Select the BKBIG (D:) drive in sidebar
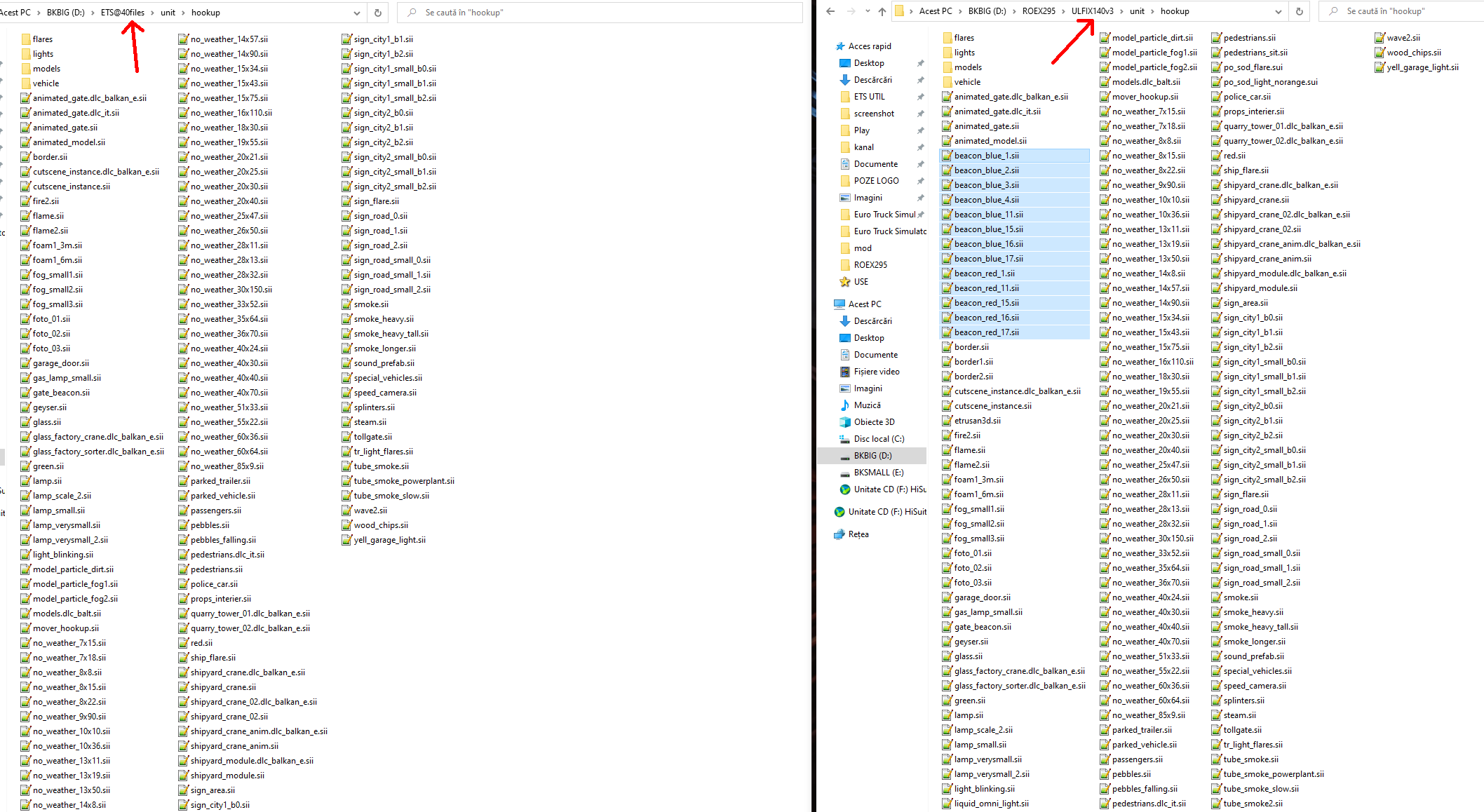The image size is (1484, 812). point(872,456)
